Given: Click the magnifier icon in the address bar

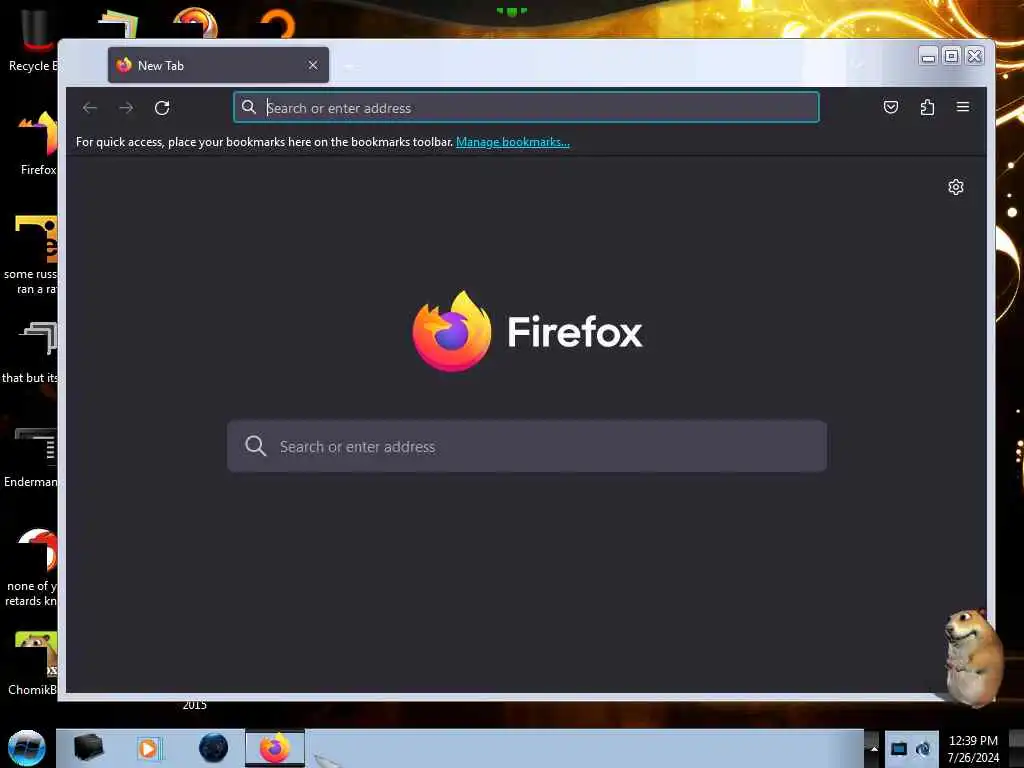Looking at the screenshot, I should (x=249, y=107).
